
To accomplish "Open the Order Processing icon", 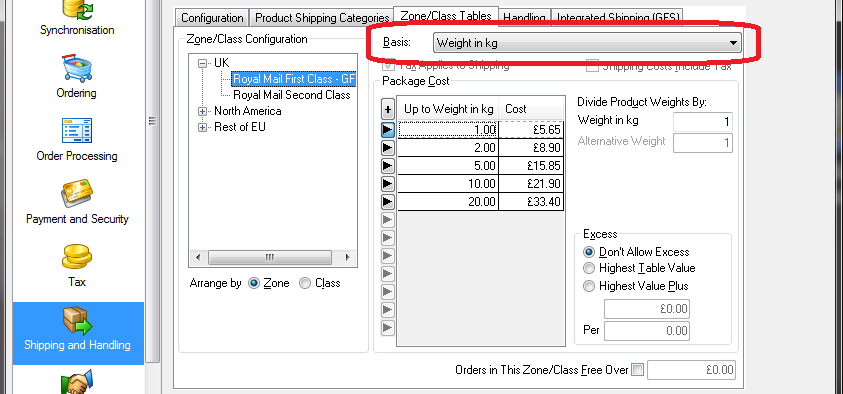I will 77,131.
